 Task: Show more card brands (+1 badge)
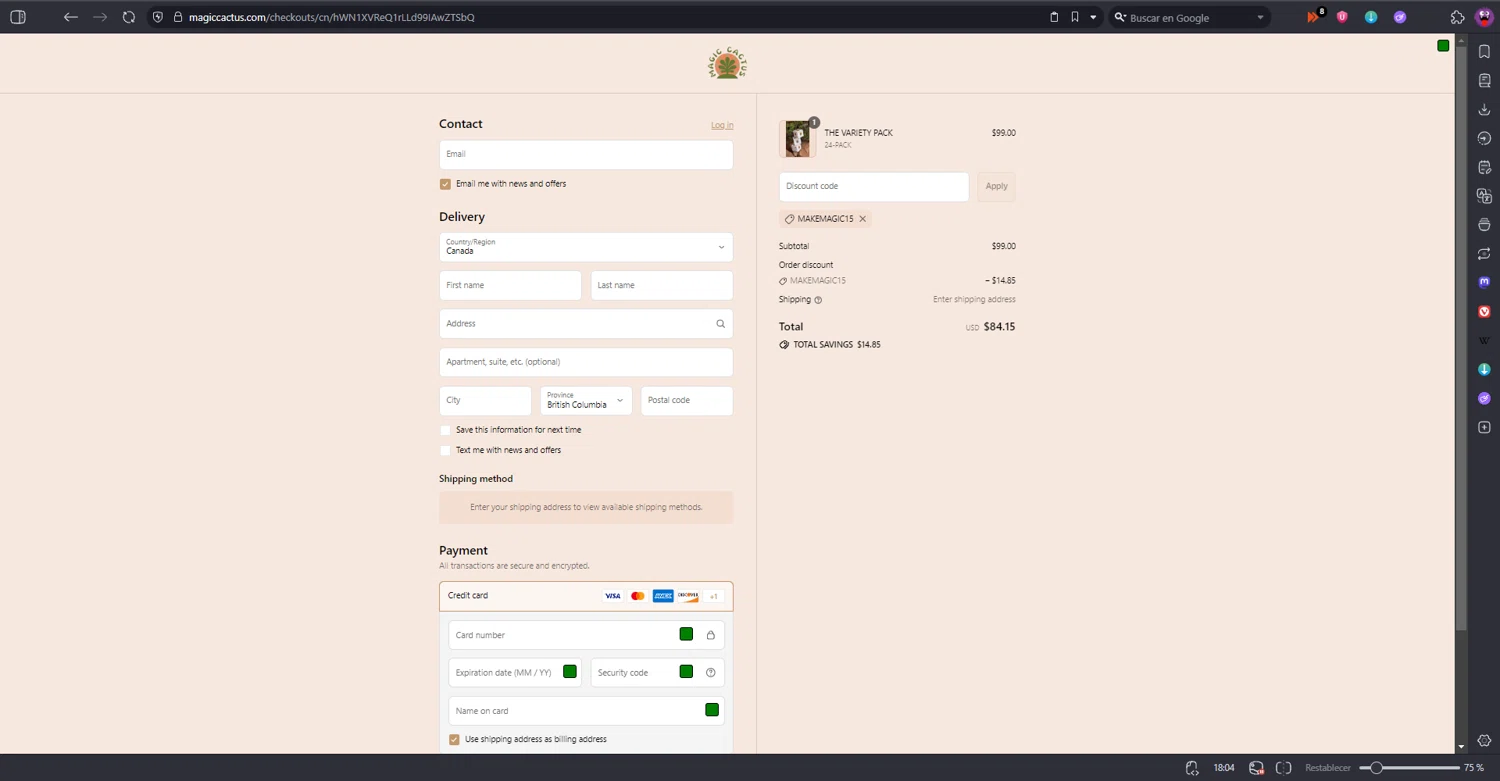(x=714, y=596)
